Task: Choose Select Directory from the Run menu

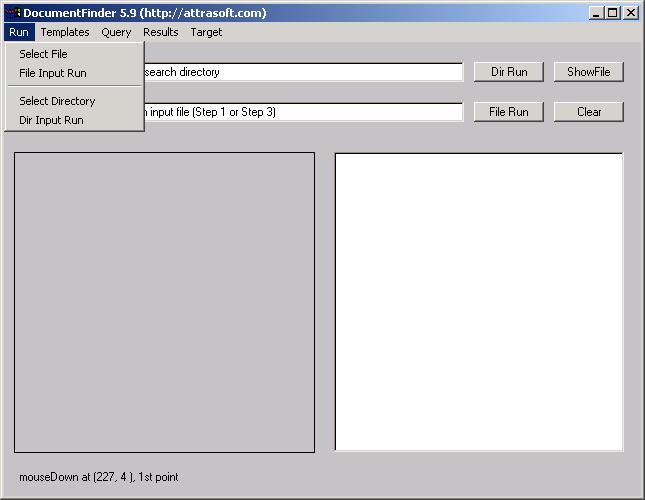Action: click(57, 101)
